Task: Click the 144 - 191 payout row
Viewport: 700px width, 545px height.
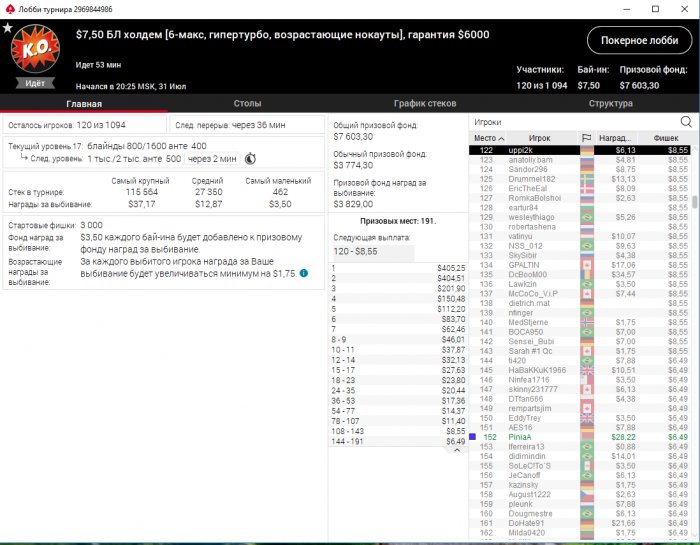Action: (398, 441)
